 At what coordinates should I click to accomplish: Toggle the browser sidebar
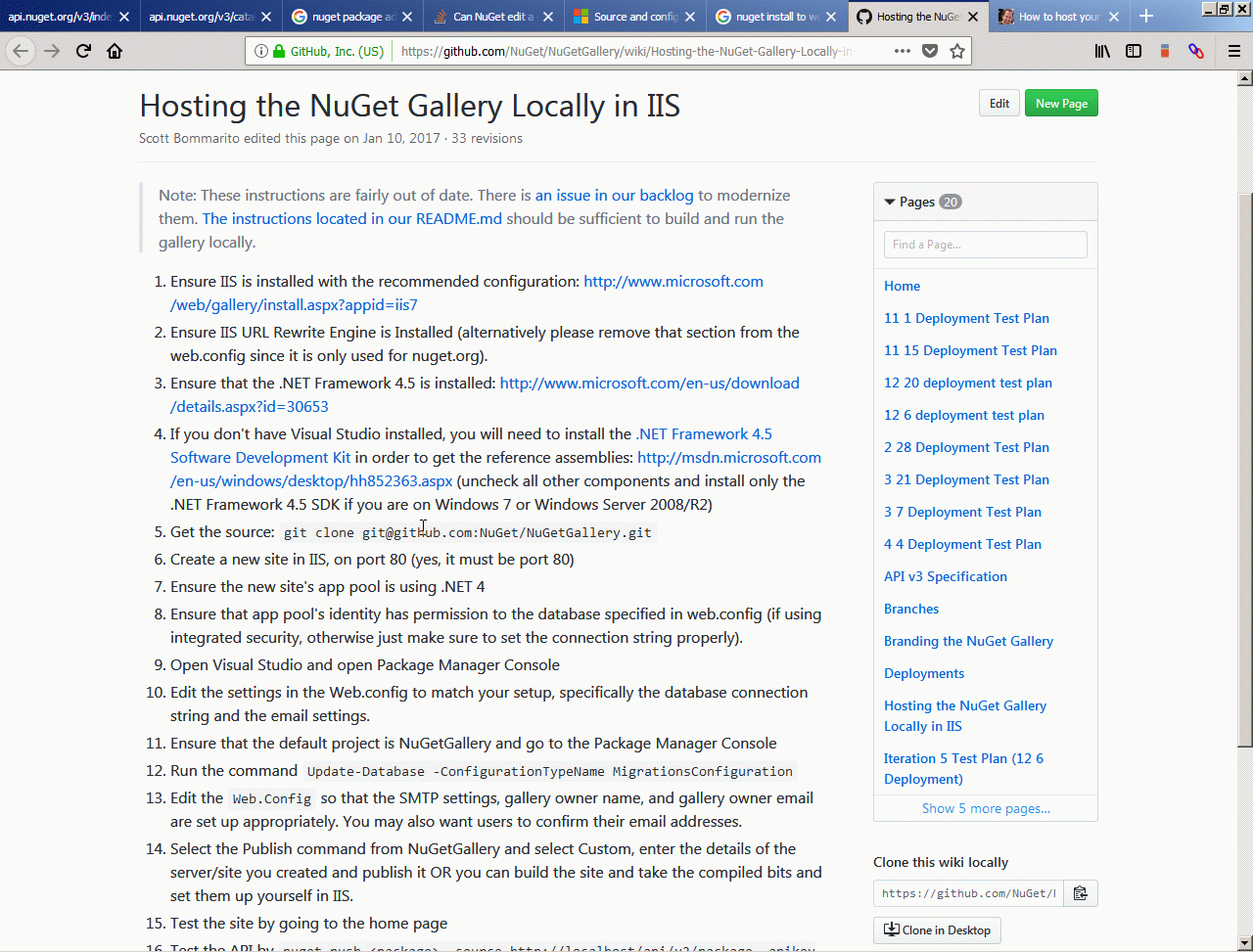coord(1134,51)
